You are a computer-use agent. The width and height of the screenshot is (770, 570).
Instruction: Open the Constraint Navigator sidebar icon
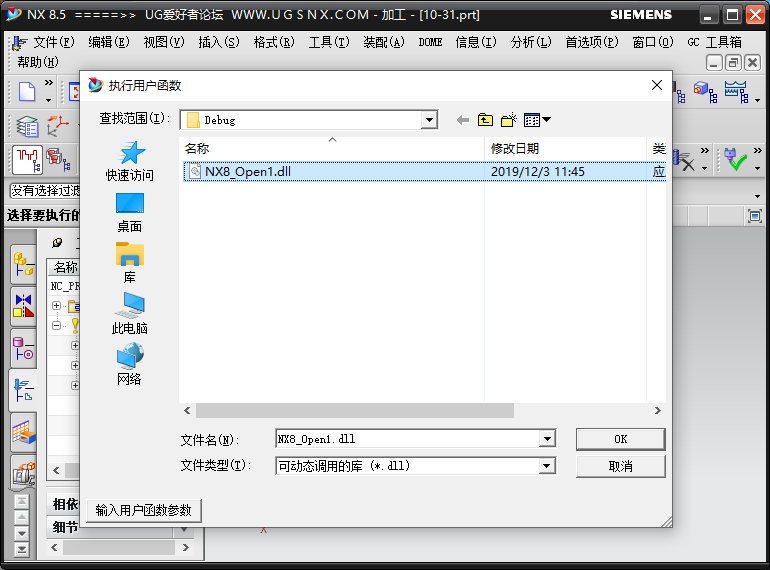pos(23,305)
